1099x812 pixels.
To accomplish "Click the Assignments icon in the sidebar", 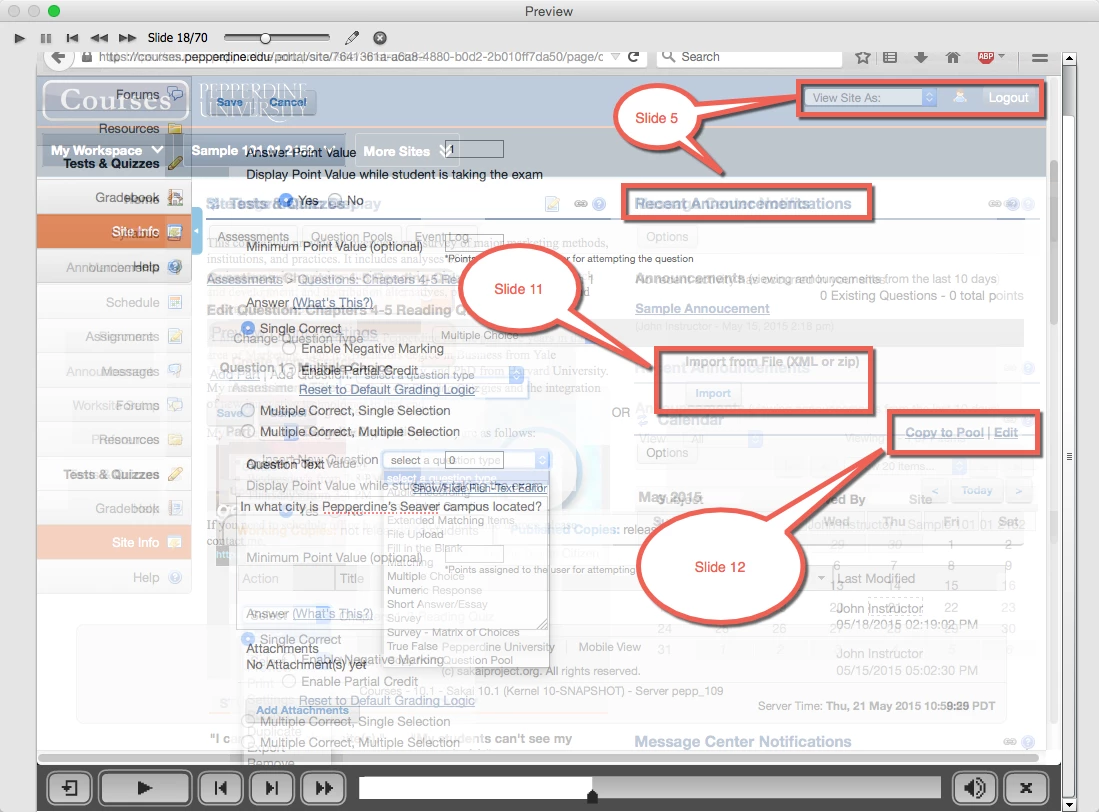I will click(175, 336).
